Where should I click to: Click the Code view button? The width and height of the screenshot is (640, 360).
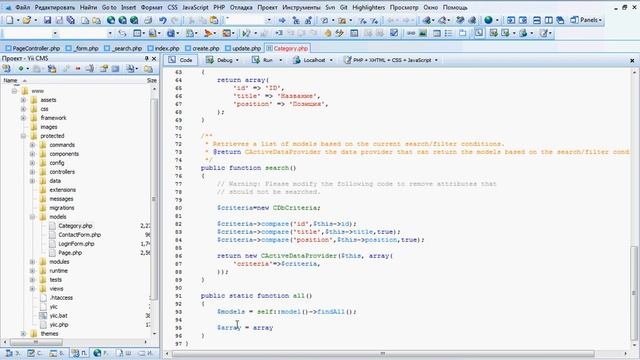(x=180, y=60)
